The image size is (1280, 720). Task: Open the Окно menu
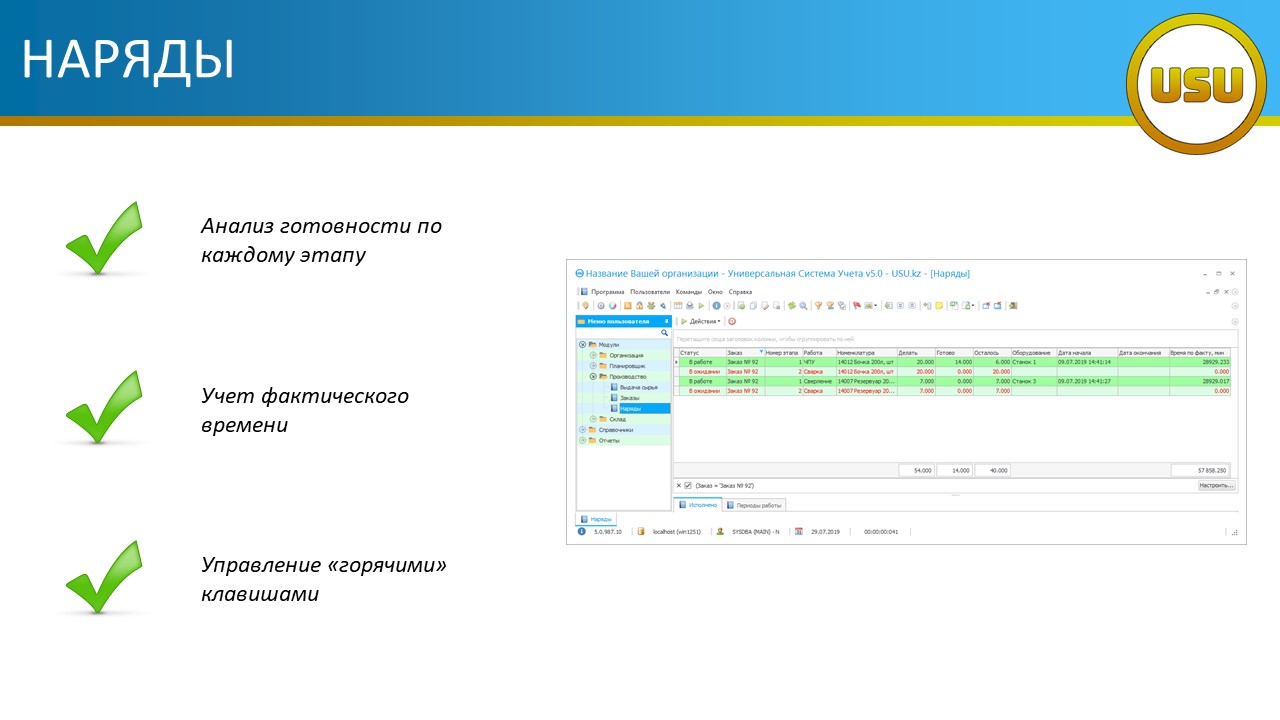tap(715, 292)
